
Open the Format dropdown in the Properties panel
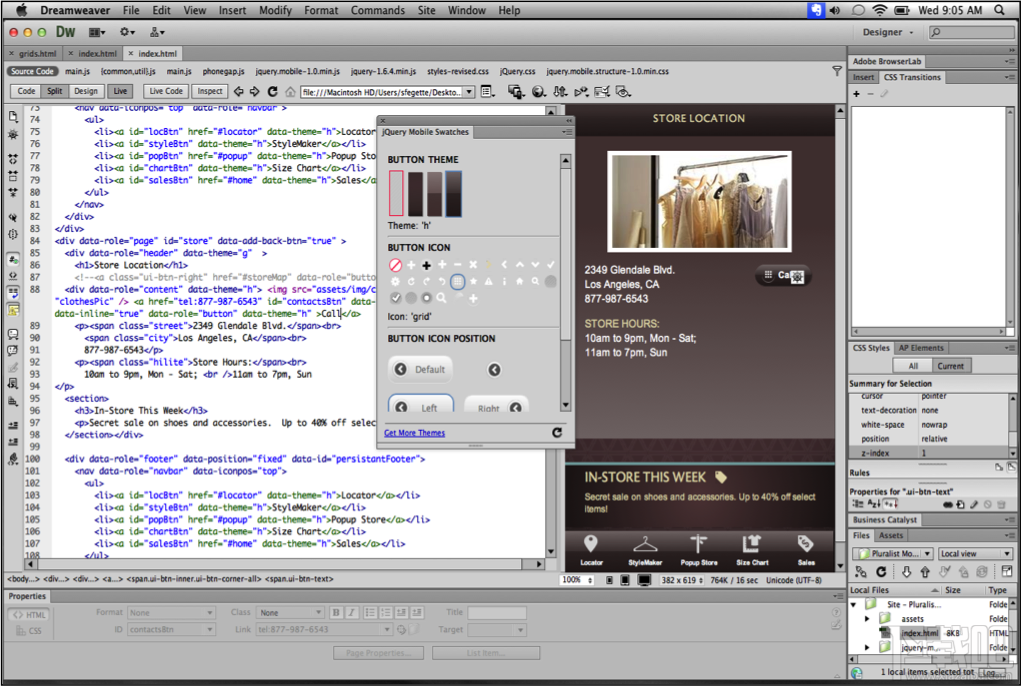pos(168,612)
